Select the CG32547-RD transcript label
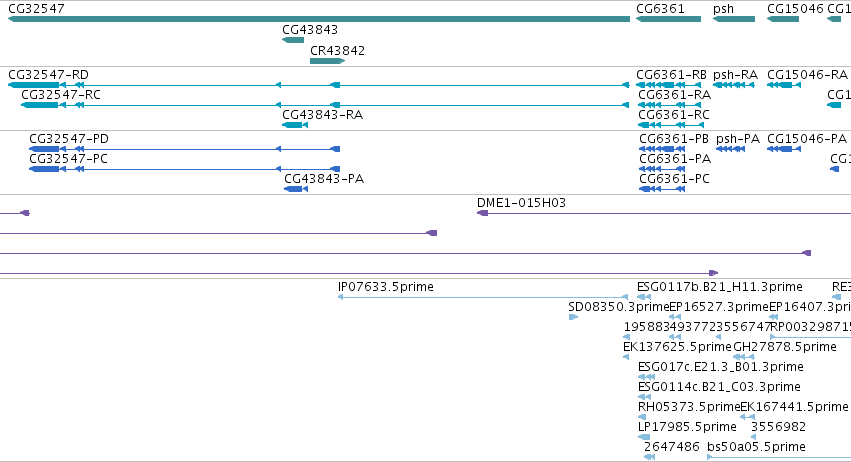The width and height of the screenshot is (851, 462). coord(48,74)
